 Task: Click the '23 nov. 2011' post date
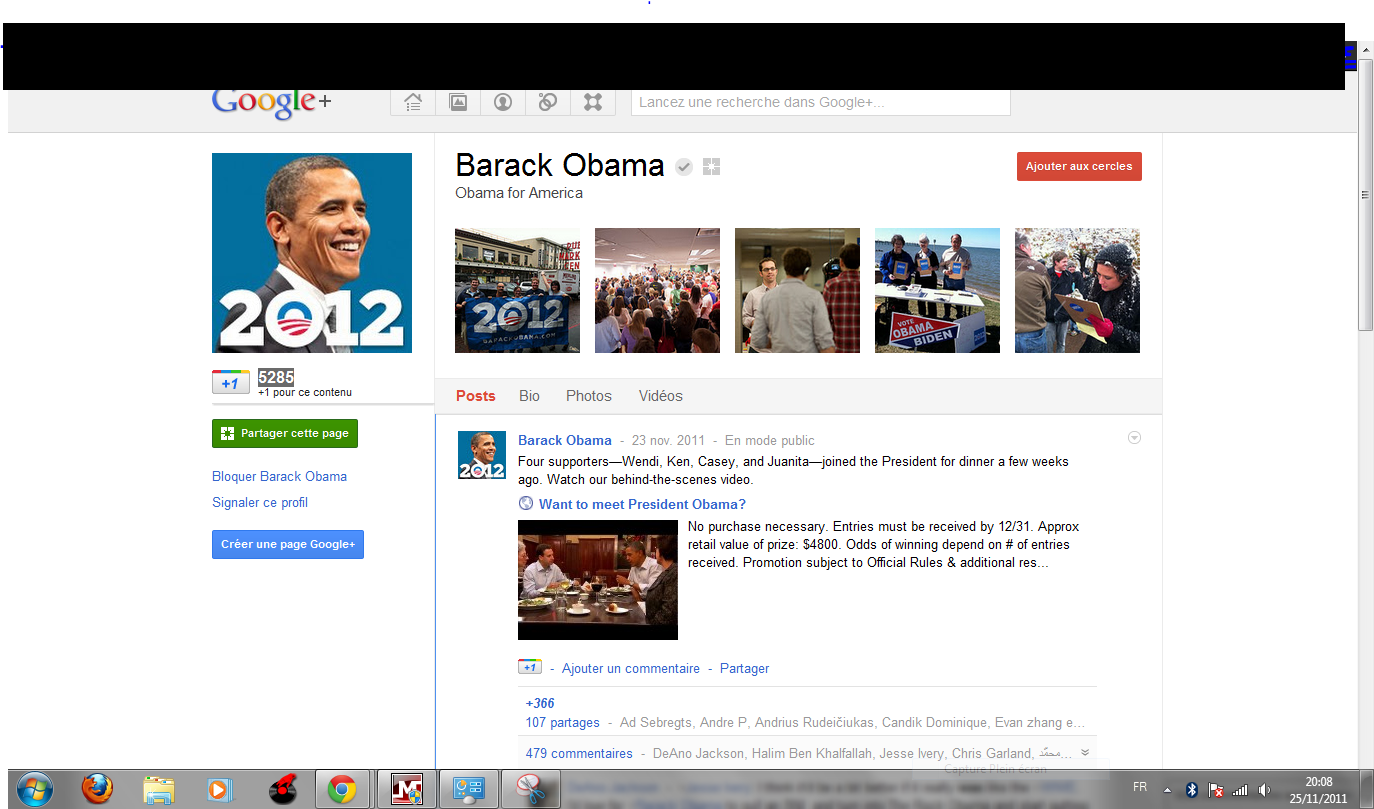[668, 440]
